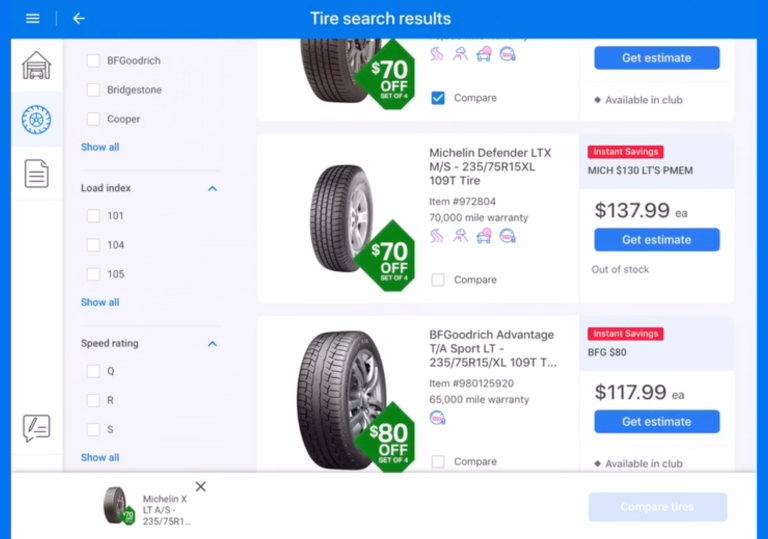Click the road-hazard icon under BFGoodrich warranty
768x539 pixels.
tap(437, 418)
